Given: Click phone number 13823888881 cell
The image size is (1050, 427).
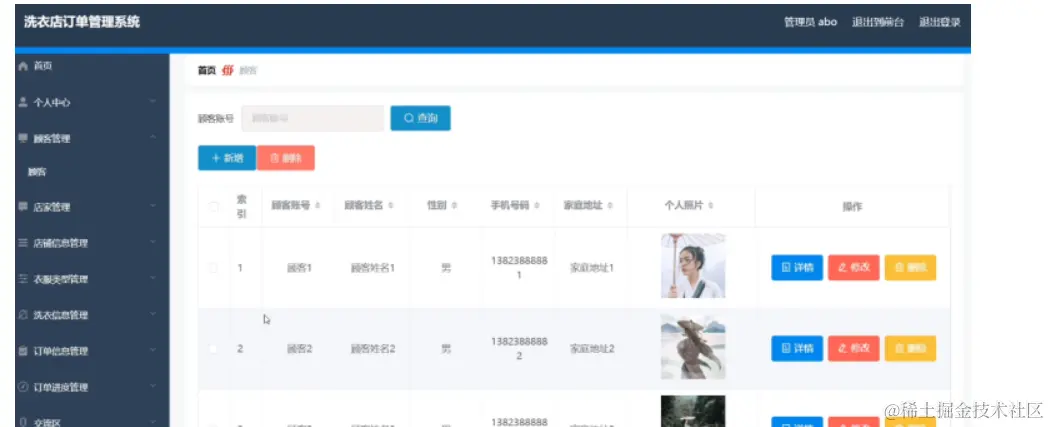Looking at the screenshot, I should pos(519,268).
